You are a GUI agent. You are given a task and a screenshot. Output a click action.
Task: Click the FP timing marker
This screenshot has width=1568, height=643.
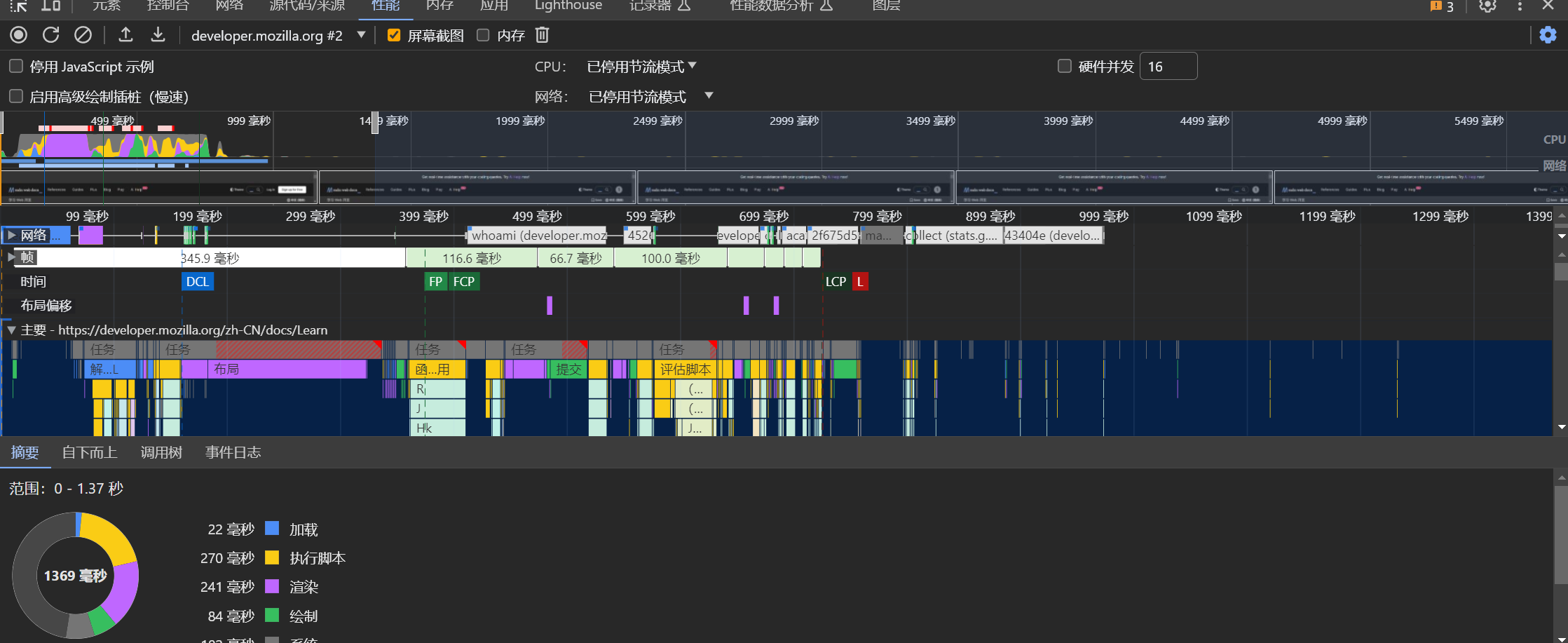coord(435,281)
